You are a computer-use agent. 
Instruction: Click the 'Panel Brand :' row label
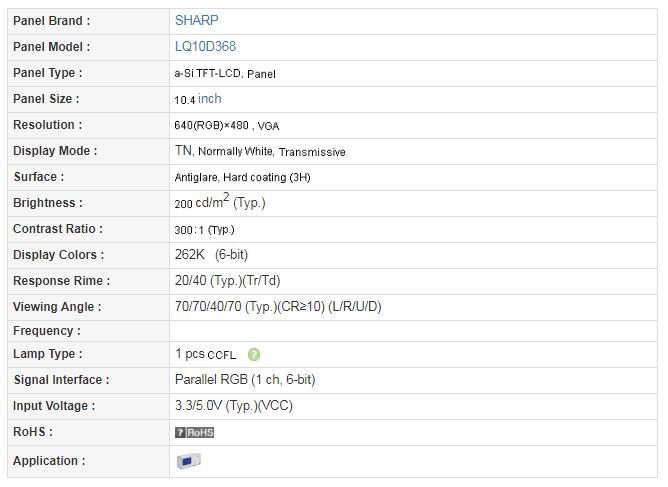[x=51, y=20]
